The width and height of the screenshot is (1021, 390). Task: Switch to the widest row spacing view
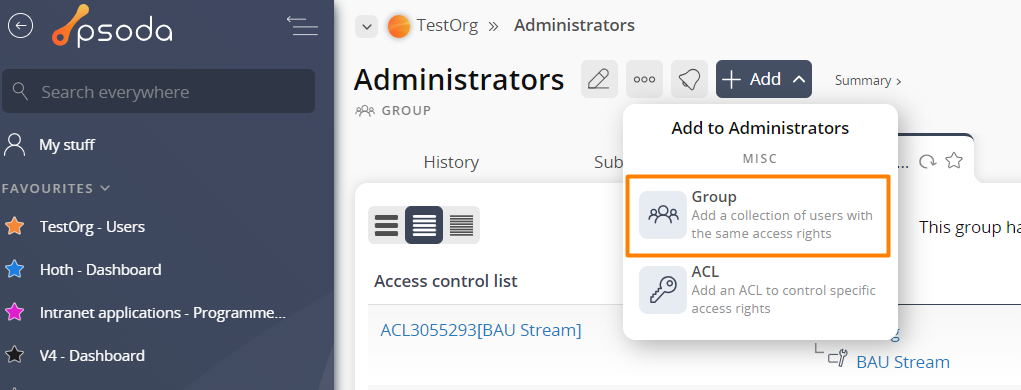tap(386, 225)
